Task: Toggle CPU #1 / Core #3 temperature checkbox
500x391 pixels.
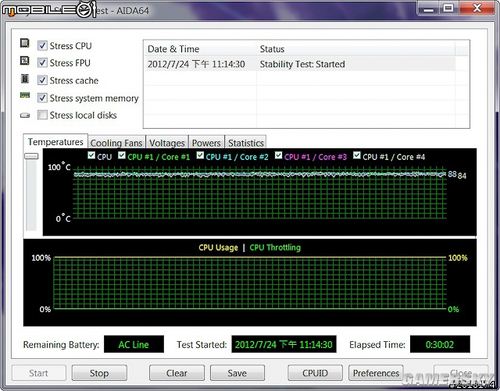Action: tap(278, 155)
